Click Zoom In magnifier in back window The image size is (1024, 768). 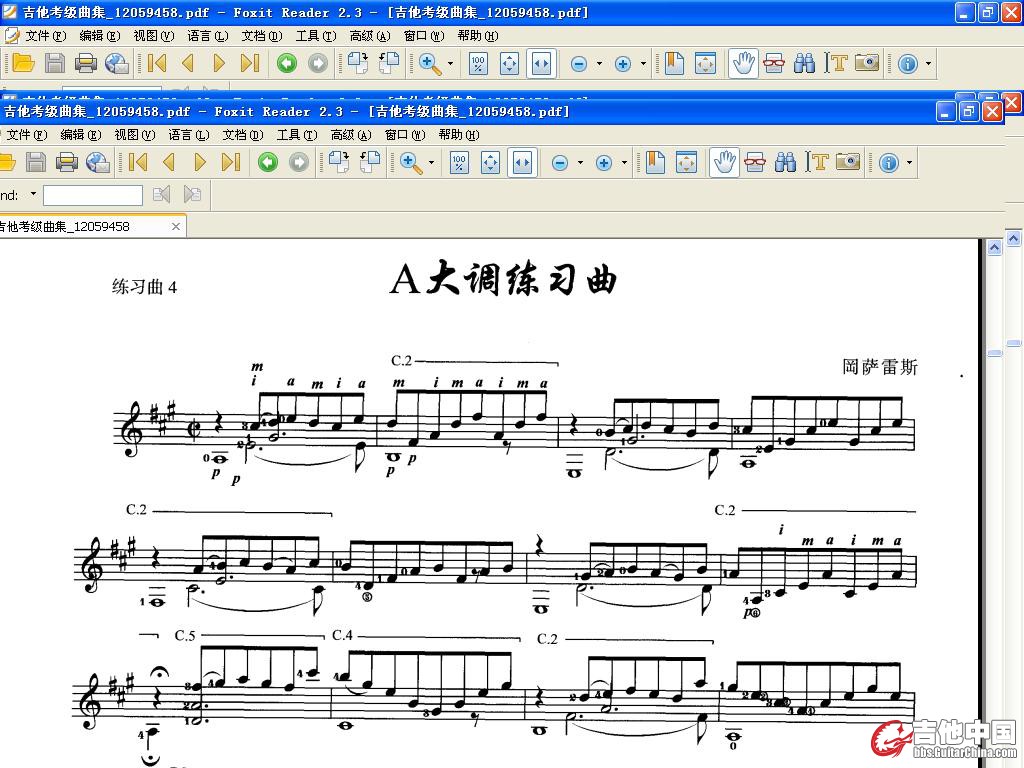coord(430,63)
